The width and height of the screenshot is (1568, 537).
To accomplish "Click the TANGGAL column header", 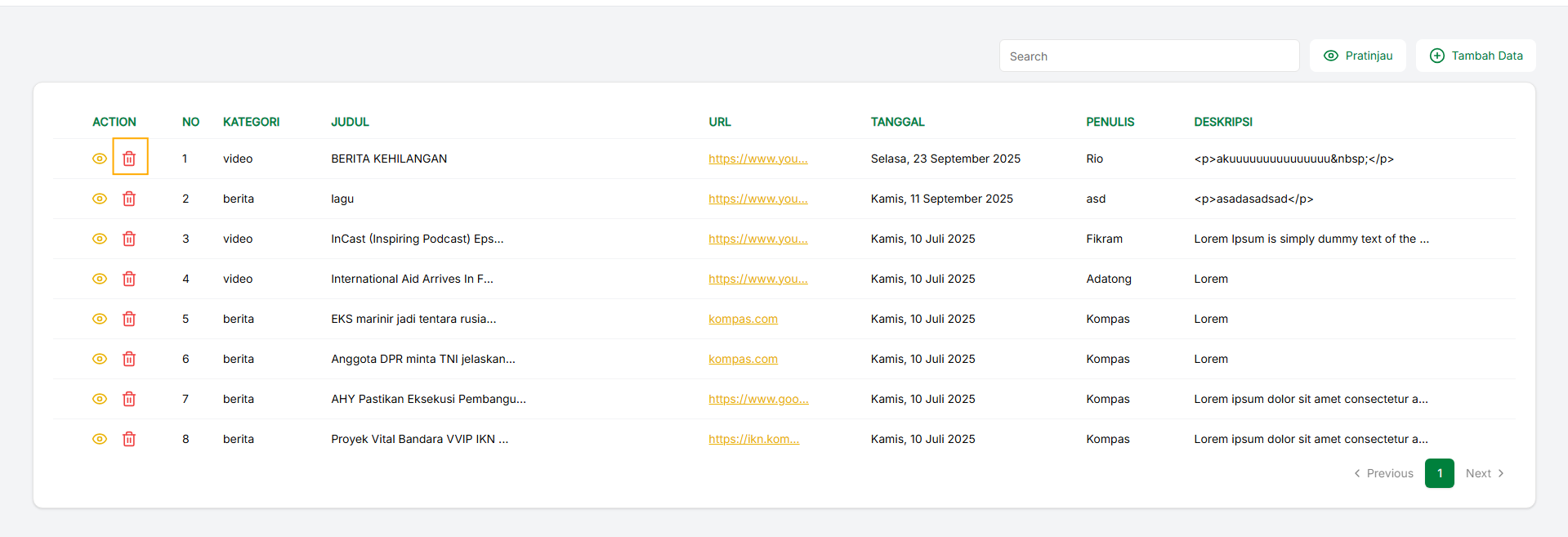I will point(897,122).
